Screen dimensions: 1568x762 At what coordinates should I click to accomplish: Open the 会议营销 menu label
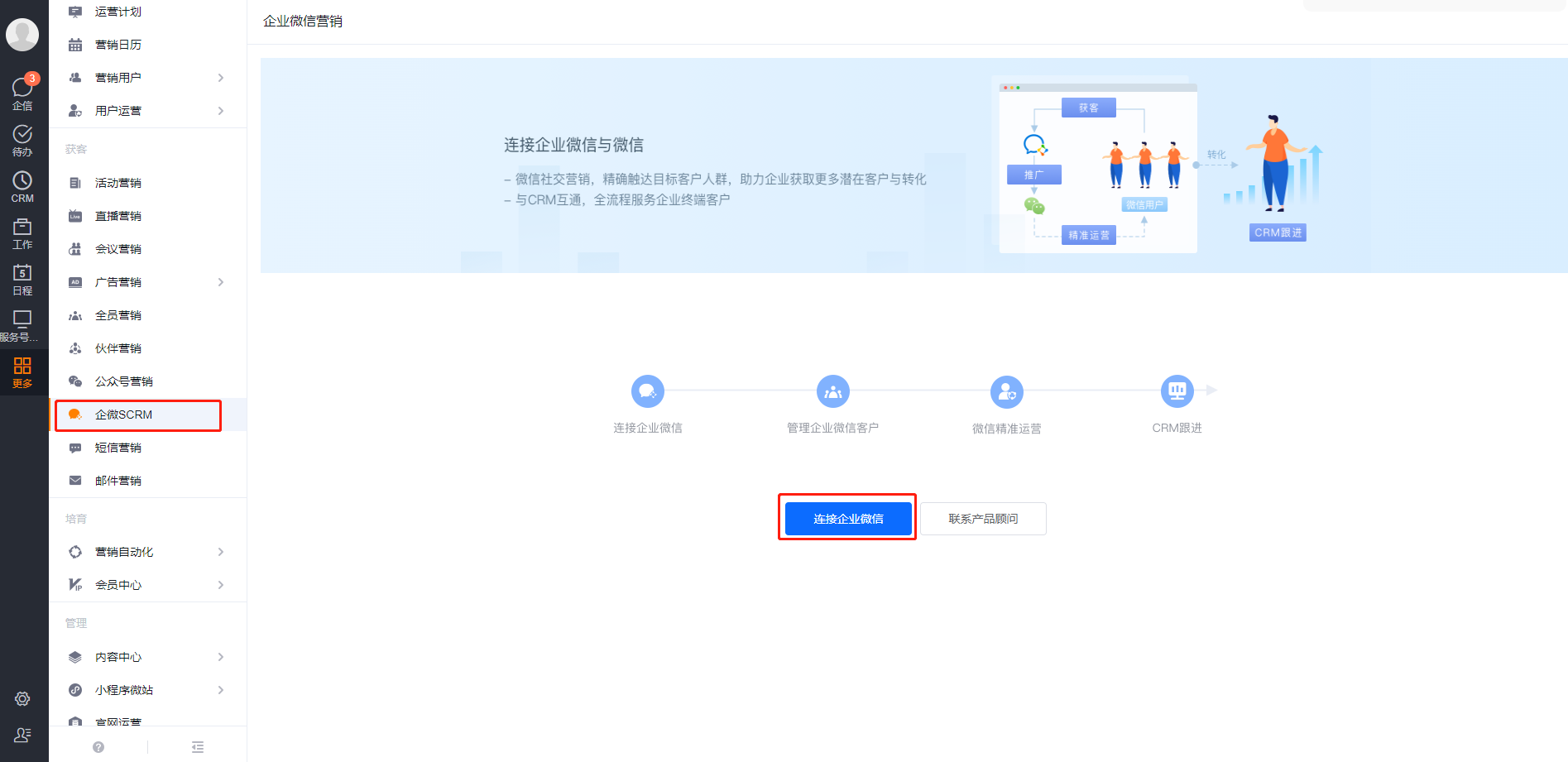118,249
